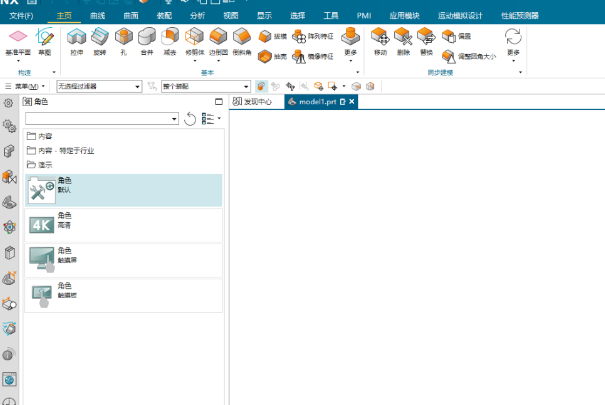The width and height of the screenshot is (605, 405).
Task: Click the search field in 角色 panel
Action: 97,119
